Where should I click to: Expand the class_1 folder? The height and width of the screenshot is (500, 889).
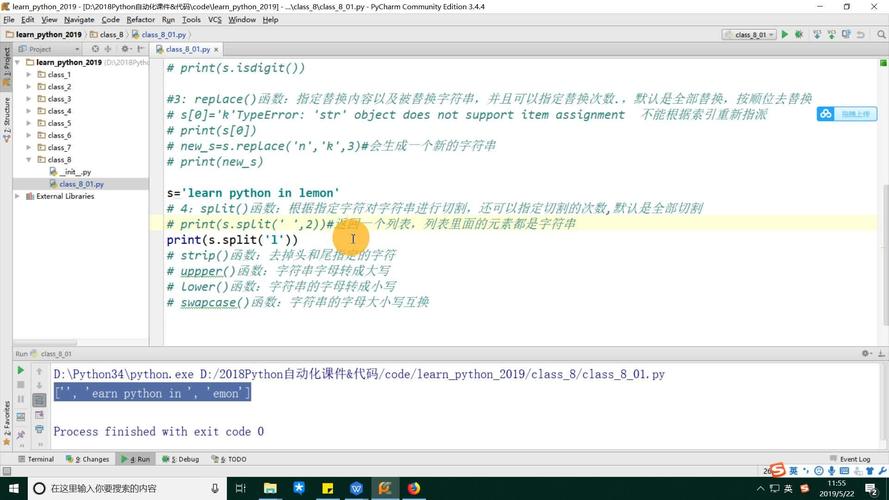[x=29, y=75]
